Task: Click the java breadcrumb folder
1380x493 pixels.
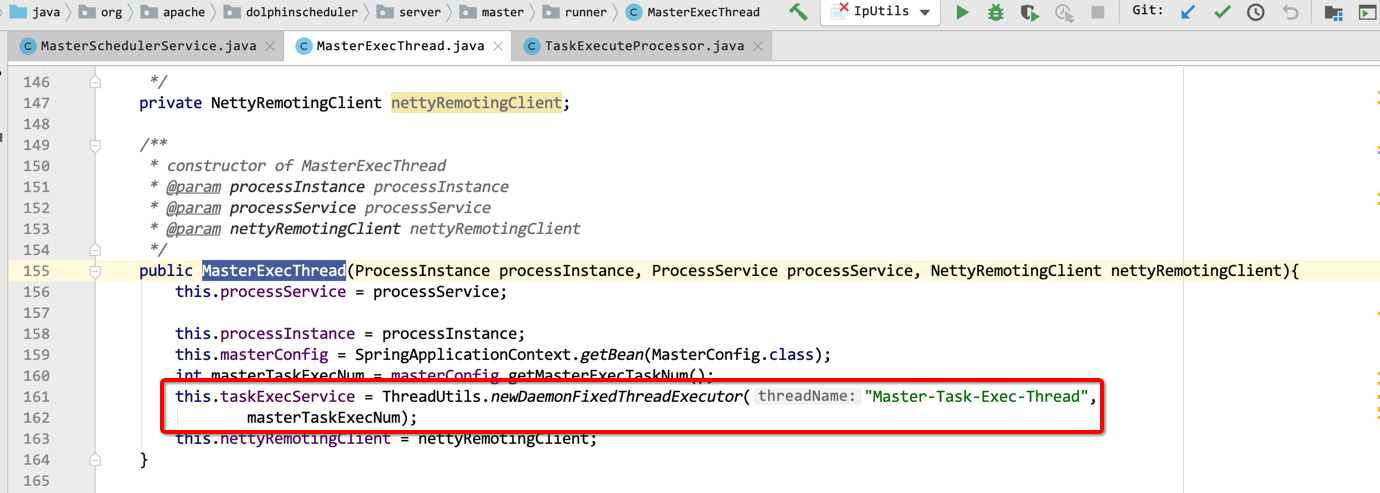Action: 35,12
